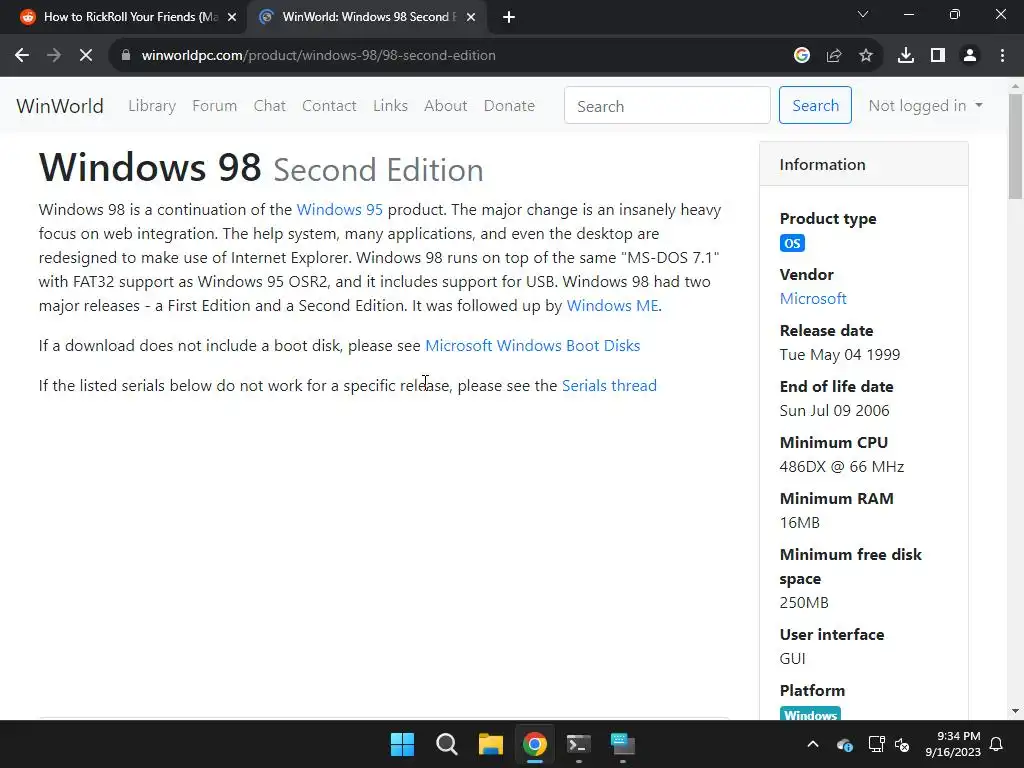Click the muted volume tray icon
The height and width of the screenshot is (768, 1024).
pyautogui.click(x=903, y=744)
